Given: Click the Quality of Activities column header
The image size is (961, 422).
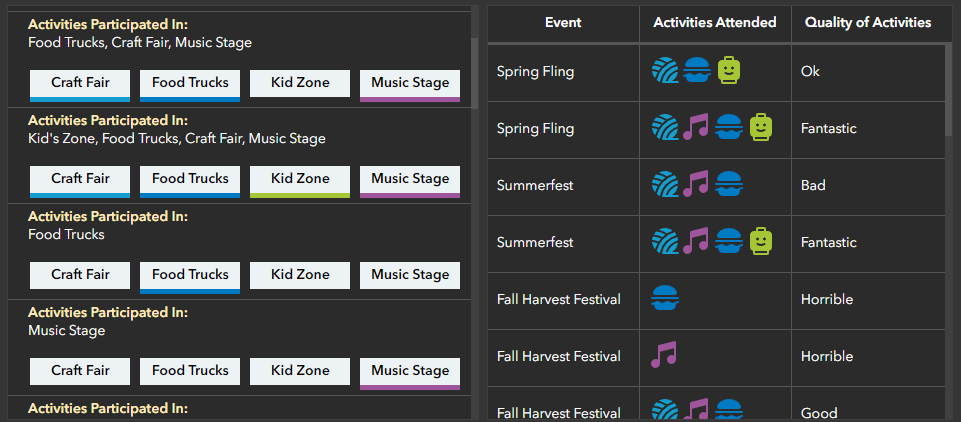Looking at the screenshot, I should click(x=867, y=23).
